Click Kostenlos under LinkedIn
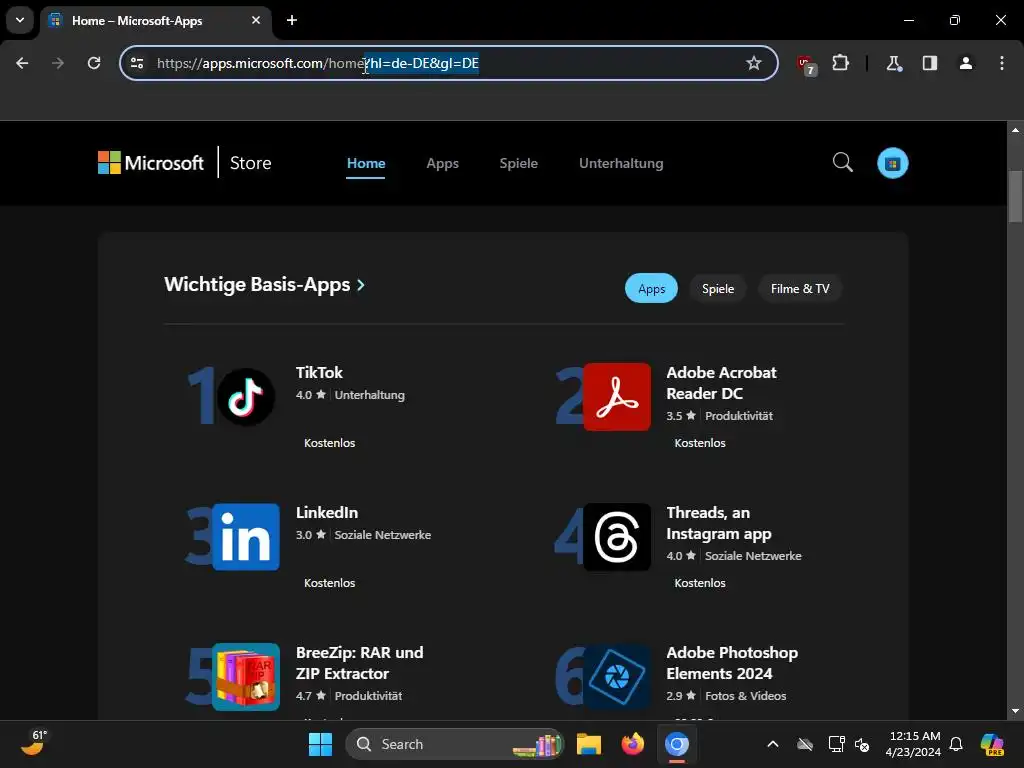The width and height of the screenshot is (1024, 768). pyautogui.click(x=329, y=583)
